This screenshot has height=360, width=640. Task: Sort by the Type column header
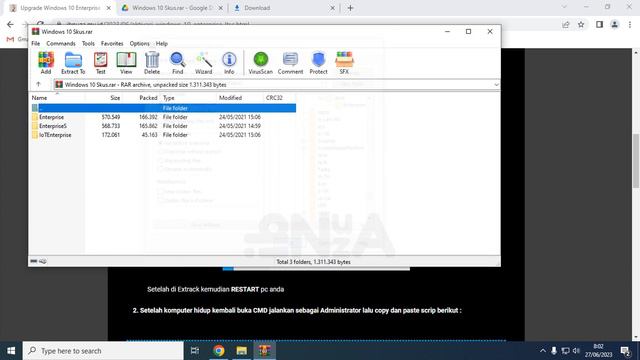click(x=188, y=98)
